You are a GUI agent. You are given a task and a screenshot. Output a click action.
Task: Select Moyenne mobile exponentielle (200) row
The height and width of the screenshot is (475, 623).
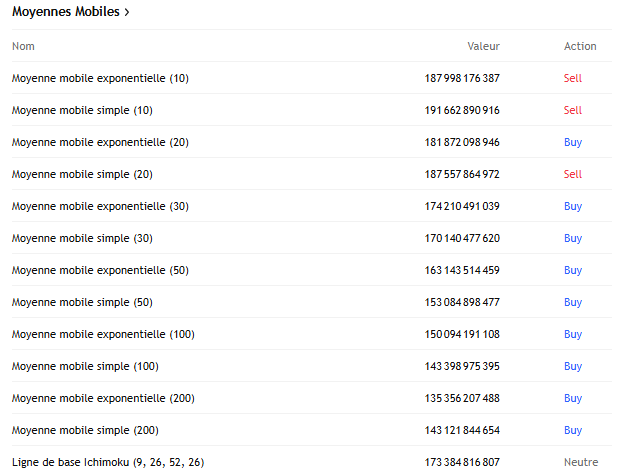312,398
